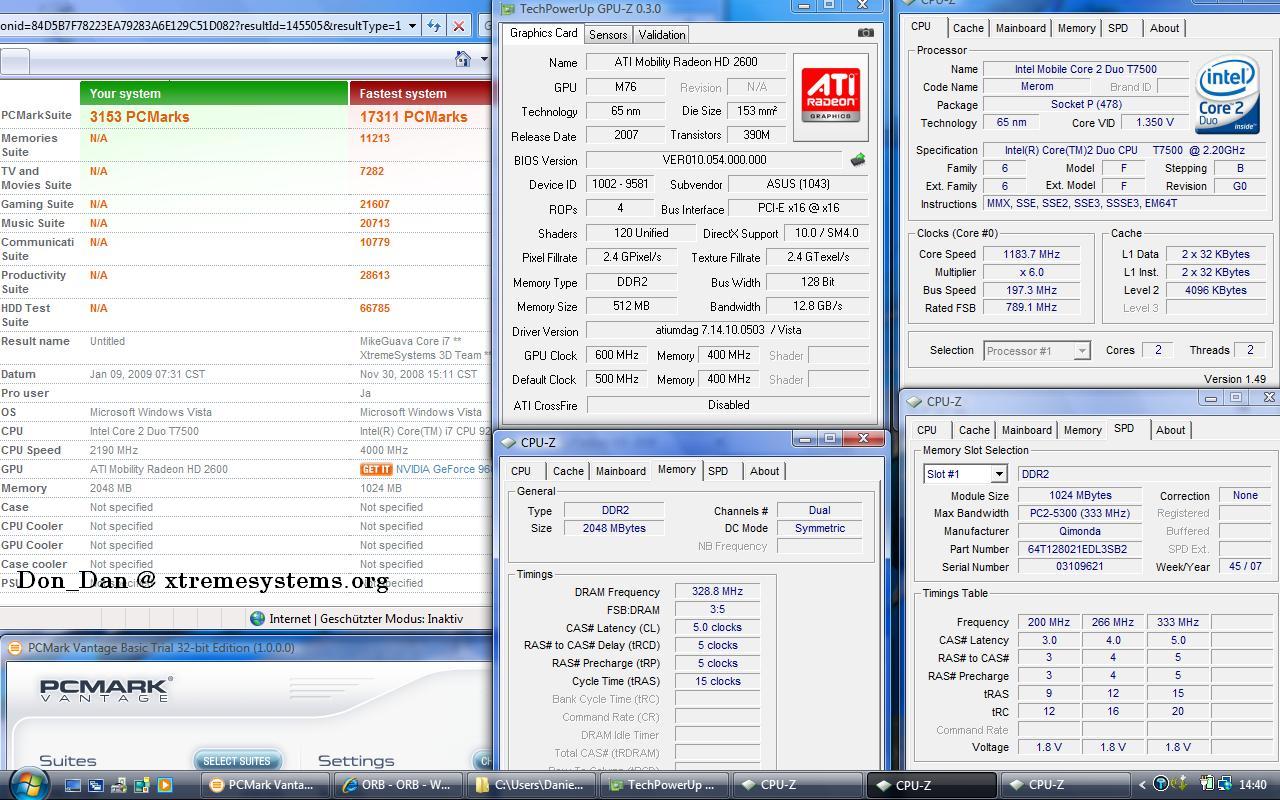Image resolution: width=1280 pixels, height=800 pixels.
Task: Open SPD tab in the CPU-Z Memory window
Action: pos(718,471)
